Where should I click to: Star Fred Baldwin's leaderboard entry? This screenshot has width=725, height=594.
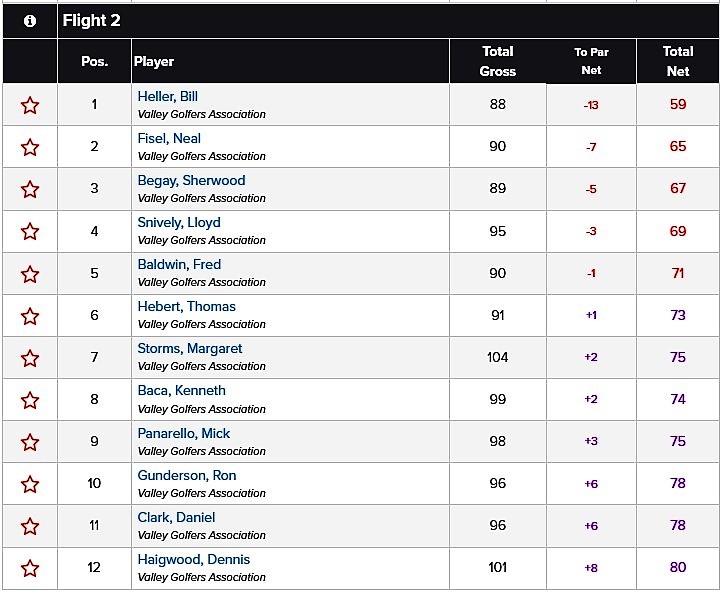30,274
